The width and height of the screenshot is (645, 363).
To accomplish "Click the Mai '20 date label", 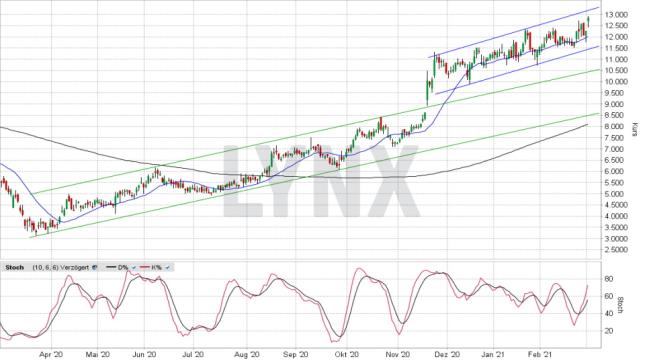I will 98,354.
